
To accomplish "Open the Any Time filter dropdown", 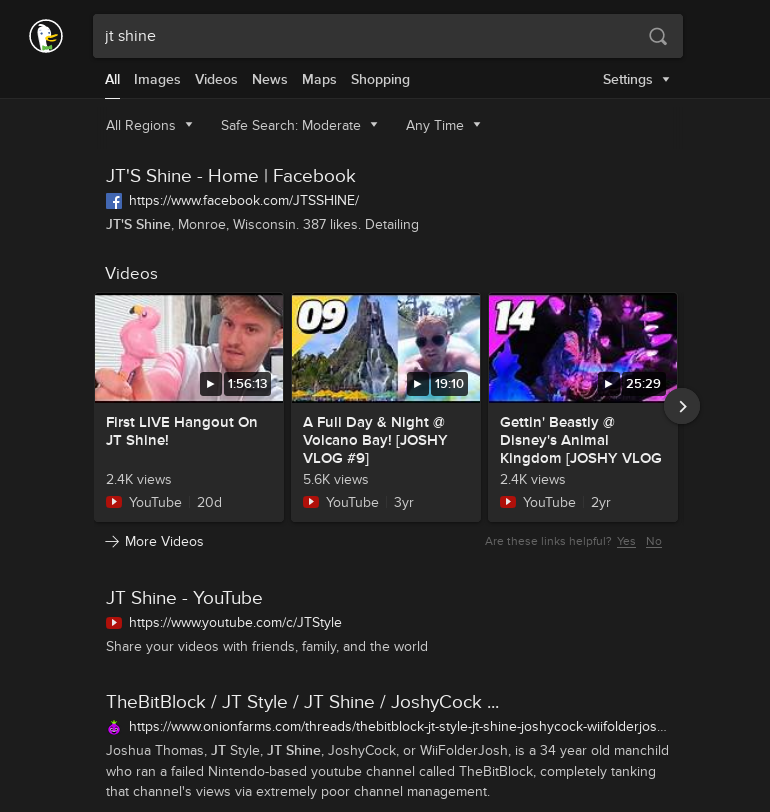I will coord(443,125).
